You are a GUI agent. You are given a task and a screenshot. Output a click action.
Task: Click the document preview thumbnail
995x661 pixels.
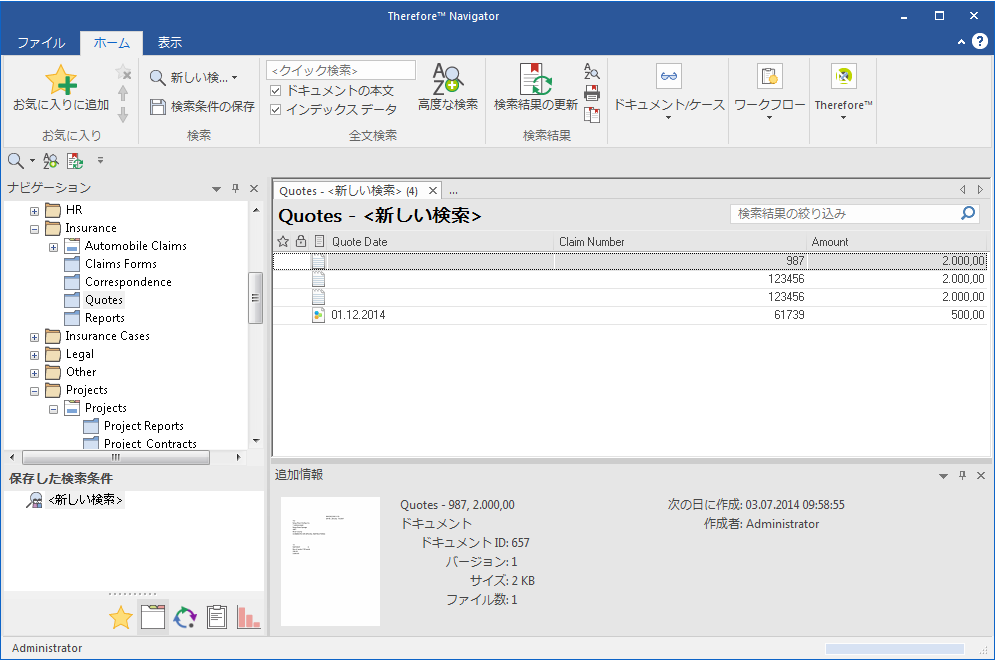(330, 561)
